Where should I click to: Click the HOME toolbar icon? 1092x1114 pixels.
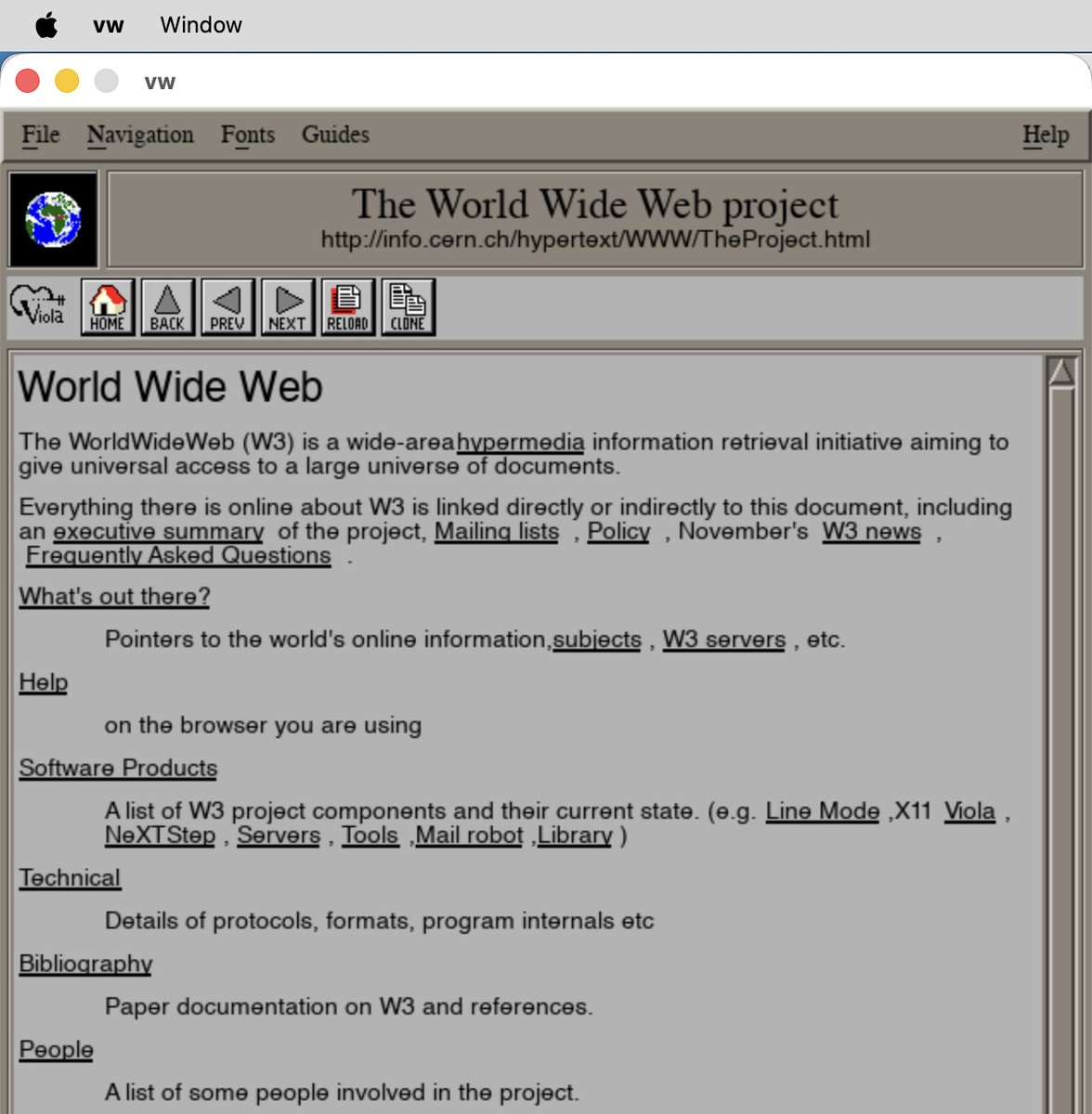coord(107,307)
